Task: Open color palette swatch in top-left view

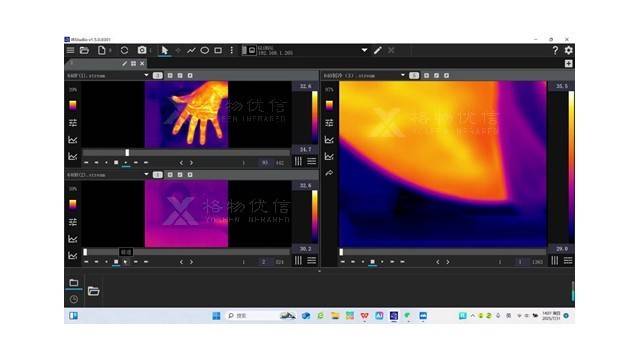Action: point(73,105)
